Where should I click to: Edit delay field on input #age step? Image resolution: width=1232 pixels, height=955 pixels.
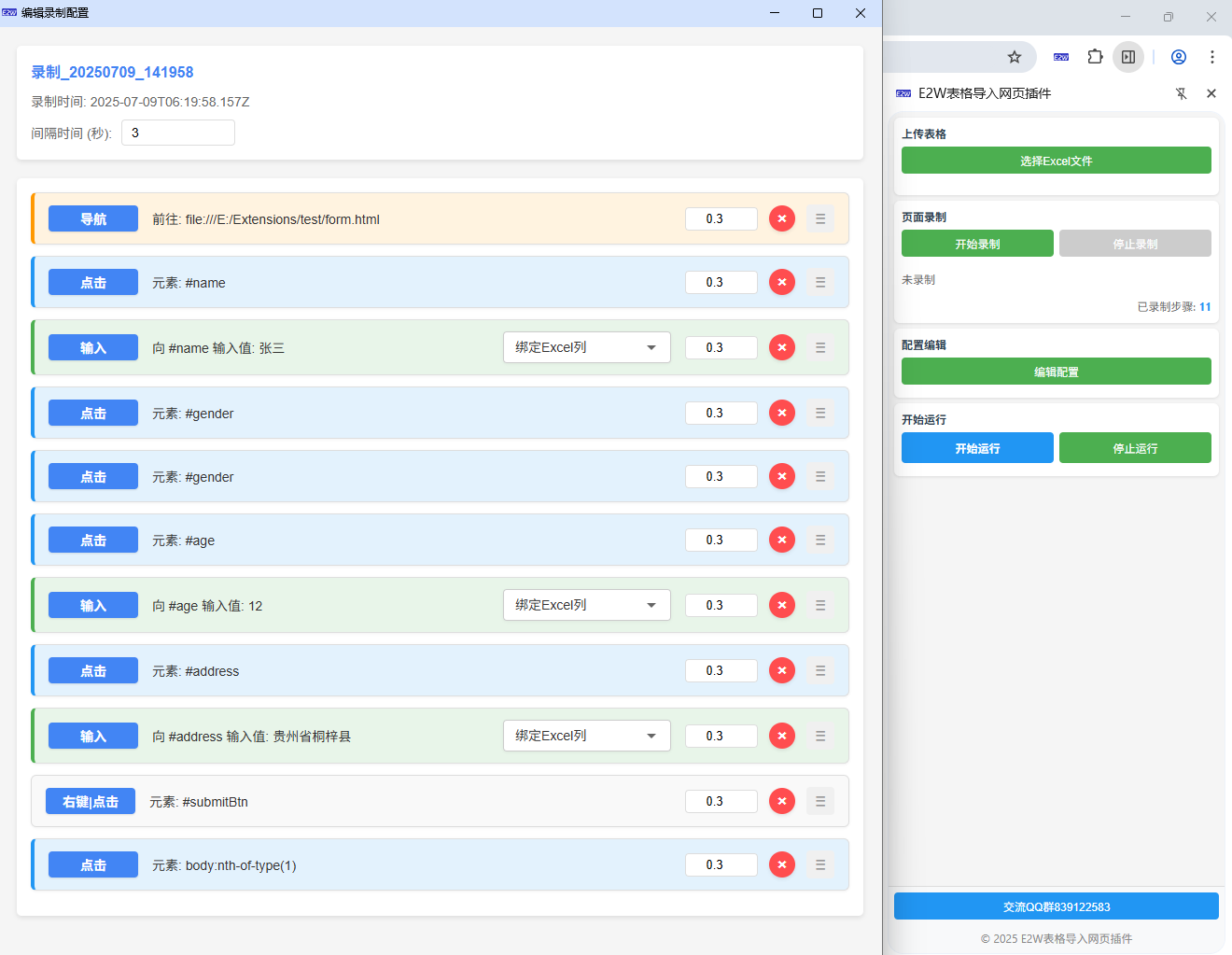[721, 605]
